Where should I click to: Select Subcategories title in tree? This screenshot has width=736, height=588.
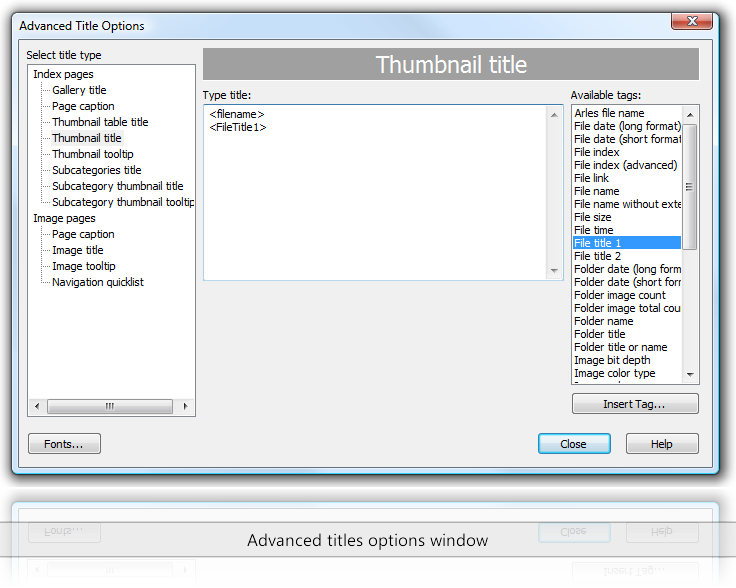[96, 170]
